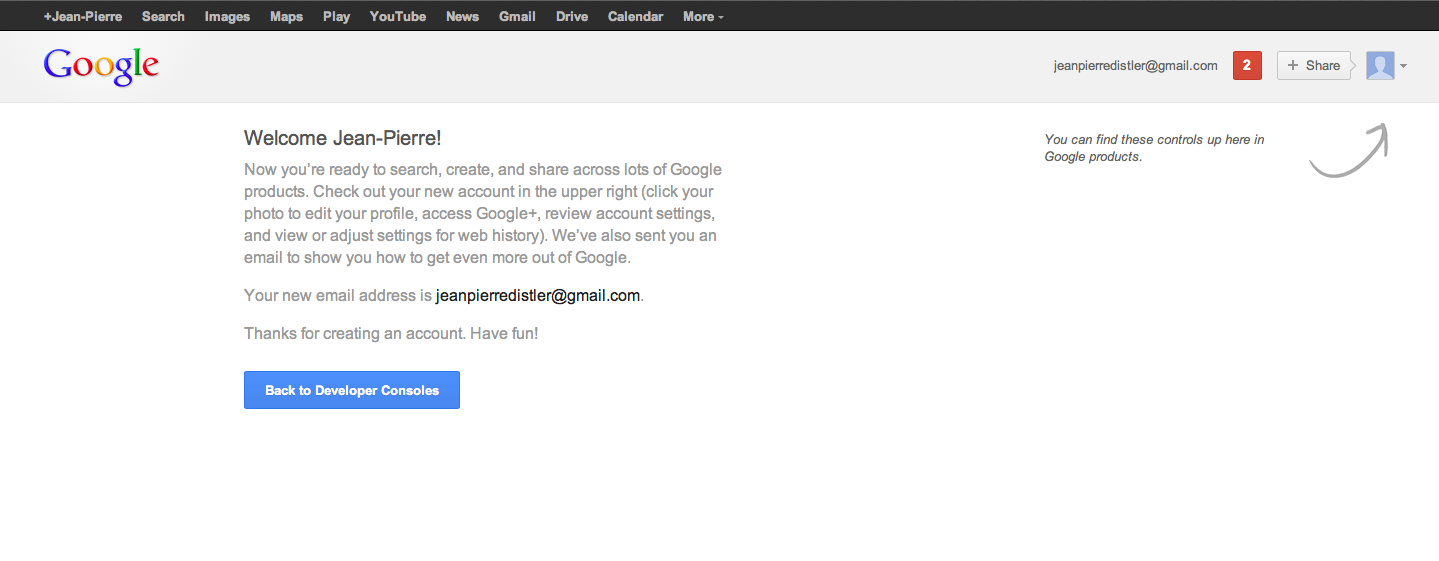The image size is (1439, 561).
Task: Click jeanpierredistler@gmail.com in the header
Action: point(1135,66)
